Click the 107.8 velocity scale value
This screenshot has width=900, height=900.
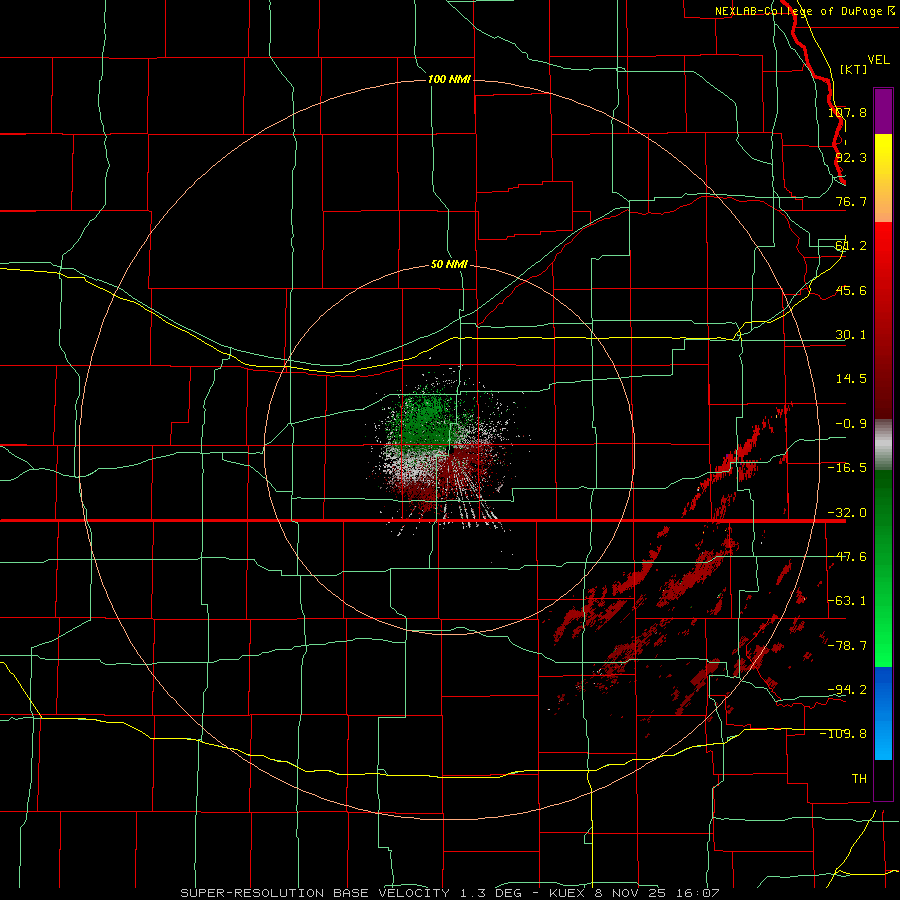click(847, 112)
